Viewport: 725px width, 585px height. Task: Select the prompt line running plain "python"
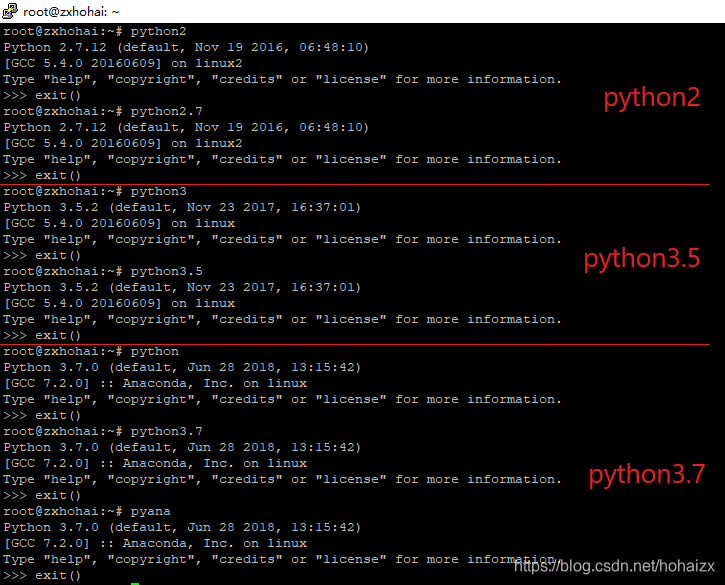pyautogui.click(x=91, y=351)
